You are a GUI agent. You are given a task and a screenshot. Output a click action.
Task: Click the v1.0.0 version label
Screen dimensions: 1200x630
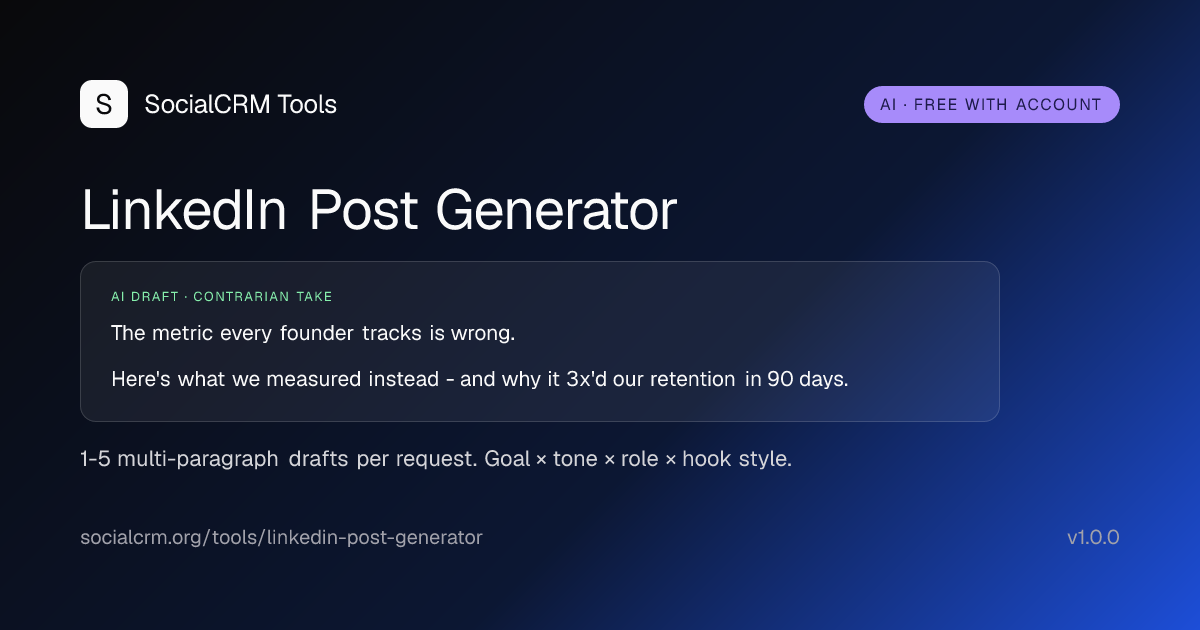[1093, 538]
